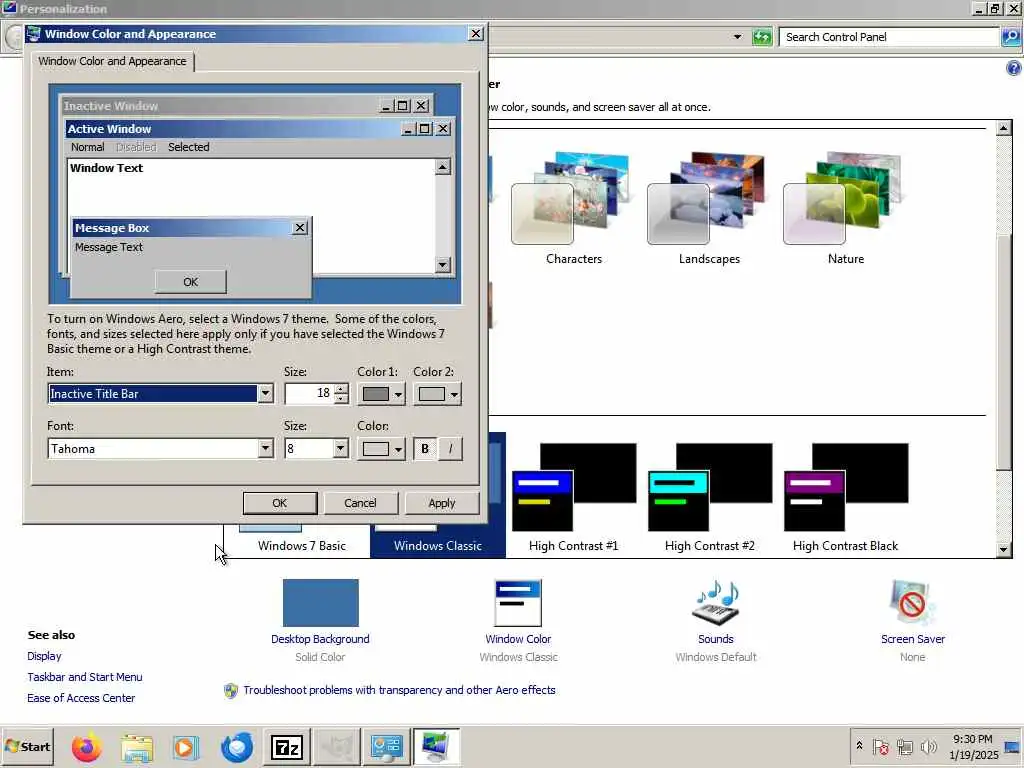Focus the Search Control Panel field
The image size is (1024, 768).
click(x=889, y=37)
